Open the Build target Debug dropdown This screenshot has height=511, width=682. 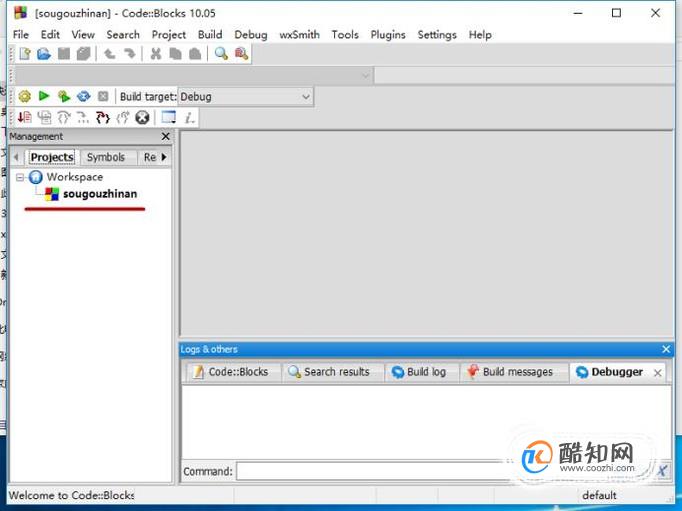pyautogui.click(x=246, y=97)
